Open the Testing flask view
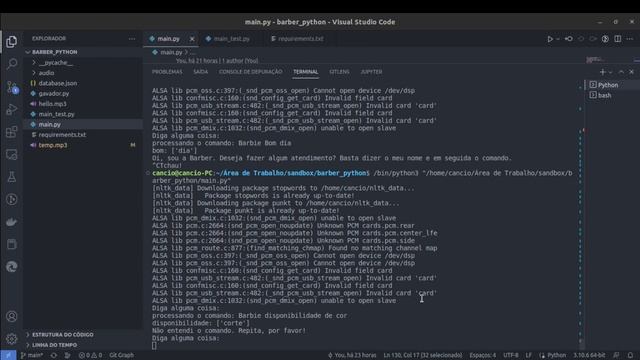Screen dimensions: 640x360 pos(12,177)
